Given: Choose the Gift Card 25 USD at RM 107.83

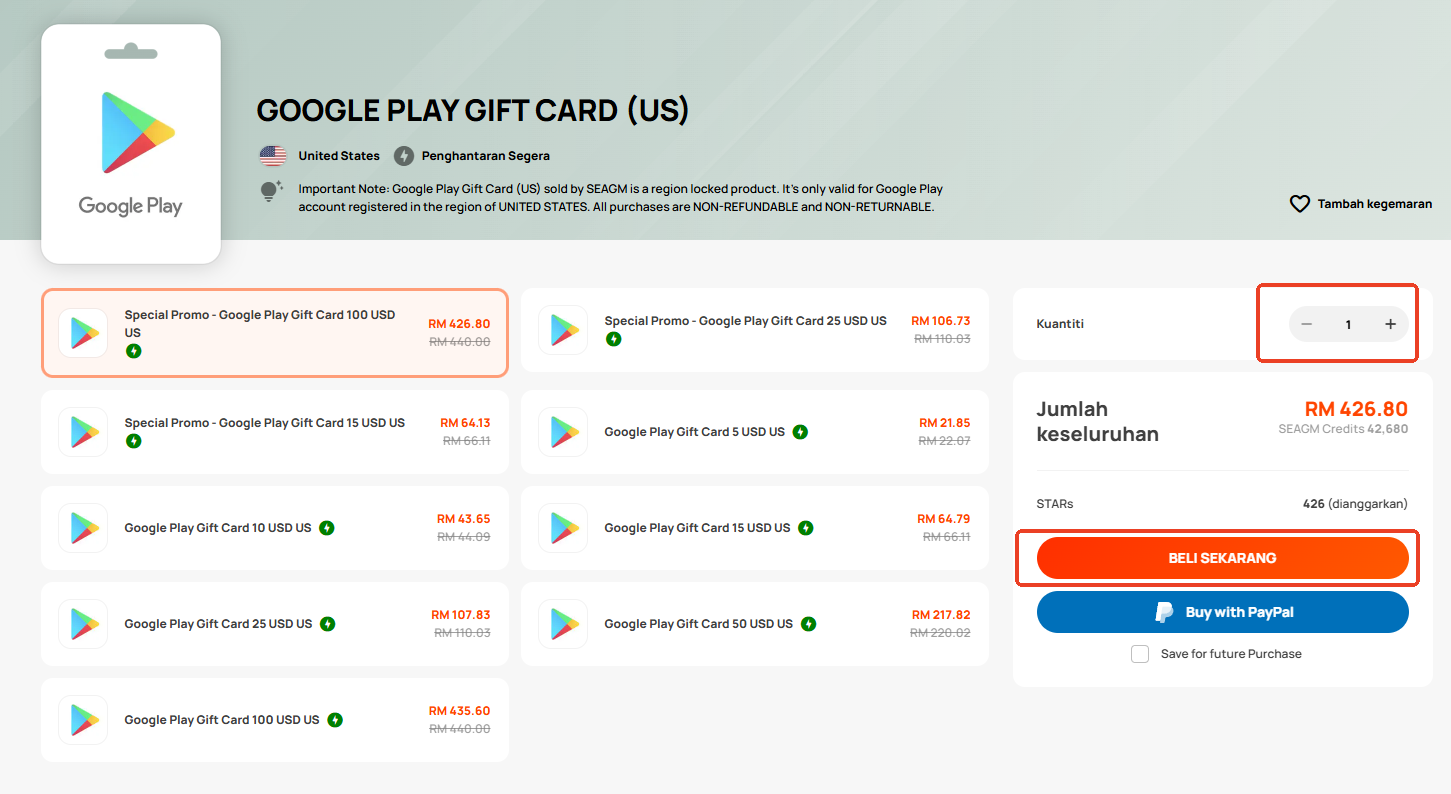Looking at the screenshot, I should 275,624.
